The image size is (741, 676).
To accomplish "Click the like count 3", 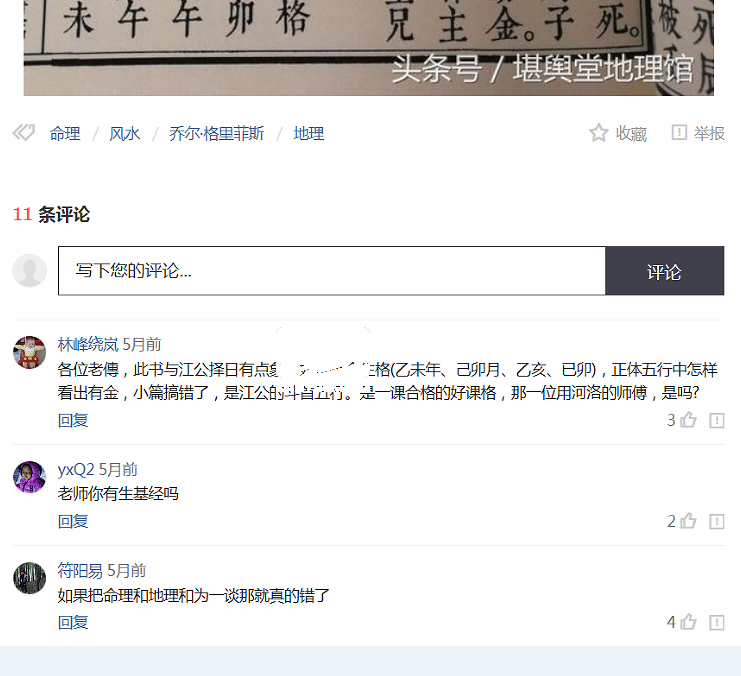I will coord(671,420).
